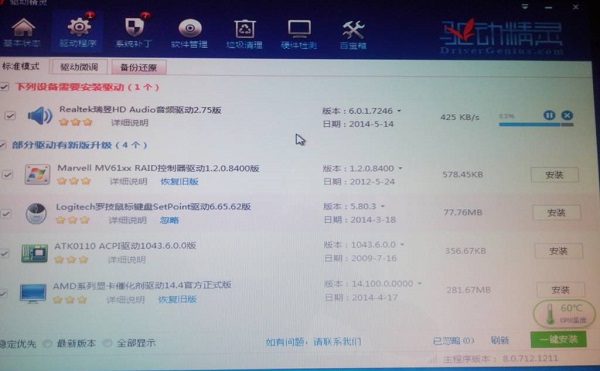Click the Realtek download progress bar
Image resolution: width=600 pixels, height=371 pixels.
(536, 124)
